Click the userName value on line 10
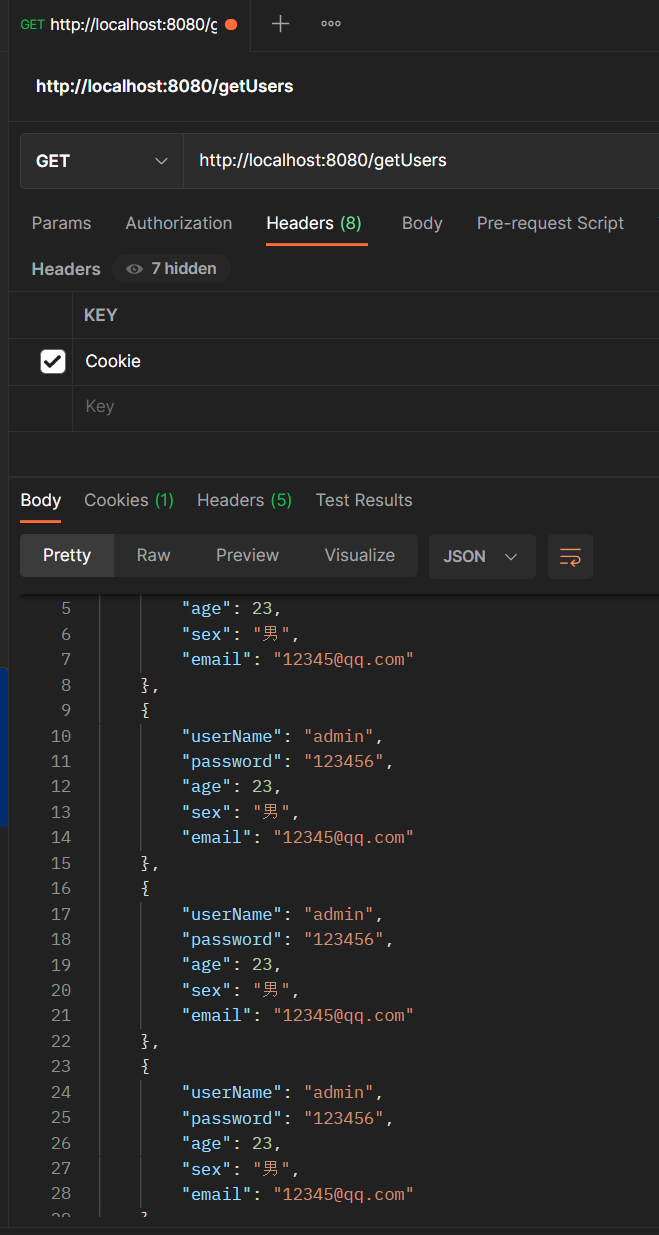The image size is (659, 1235). [x=339, y=737]
